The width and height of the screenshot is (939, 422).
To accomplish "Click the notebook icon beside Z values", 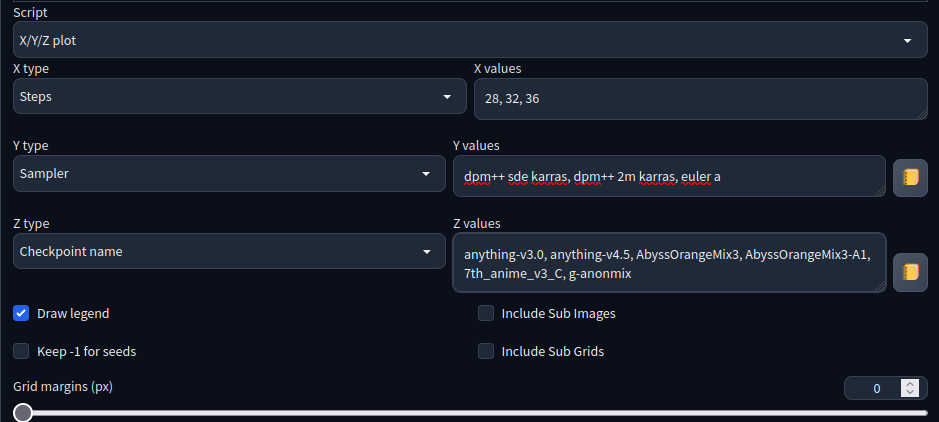I will 910,272.
